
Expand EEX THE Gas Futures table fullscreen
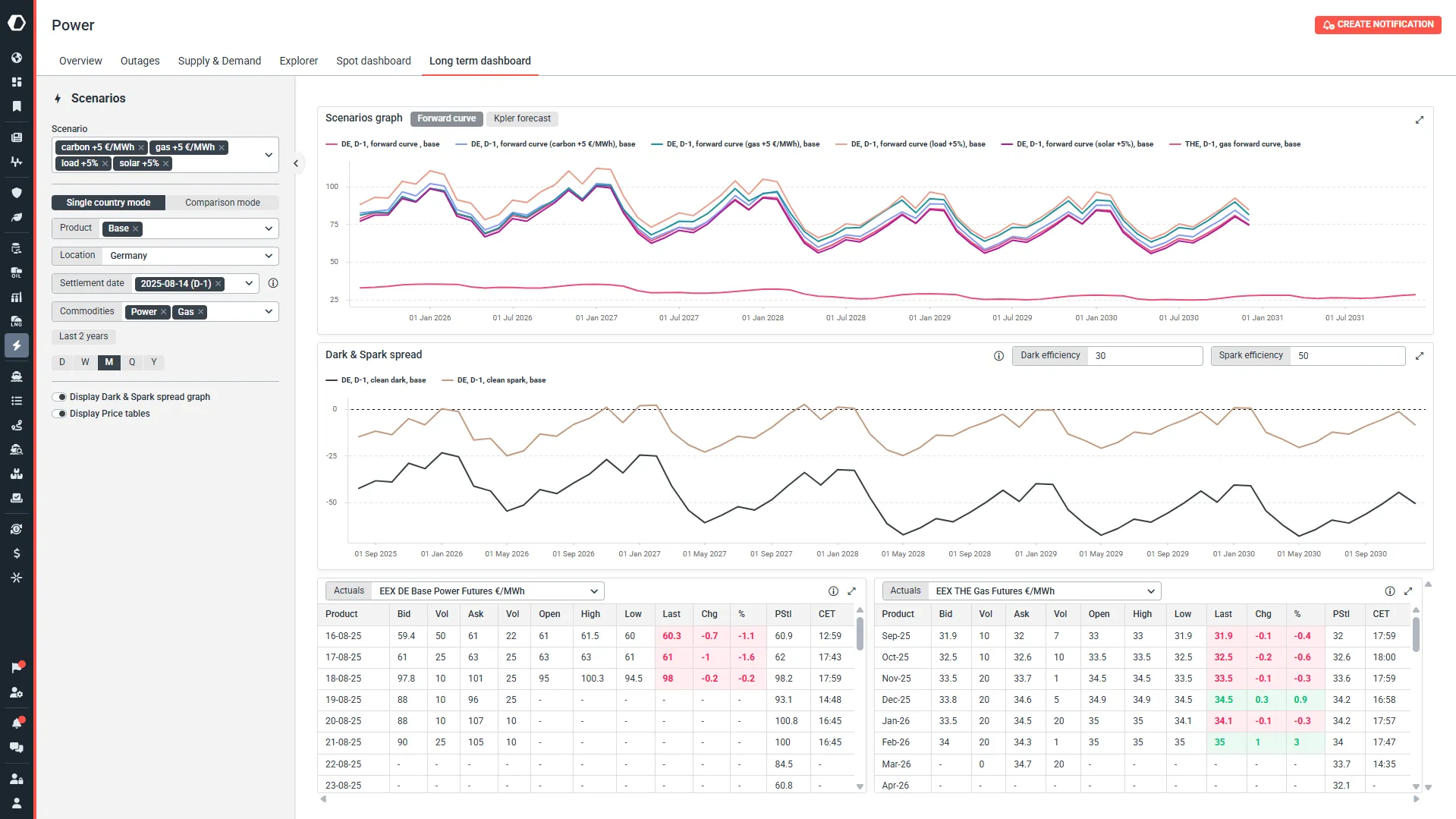pos(1408,591)
